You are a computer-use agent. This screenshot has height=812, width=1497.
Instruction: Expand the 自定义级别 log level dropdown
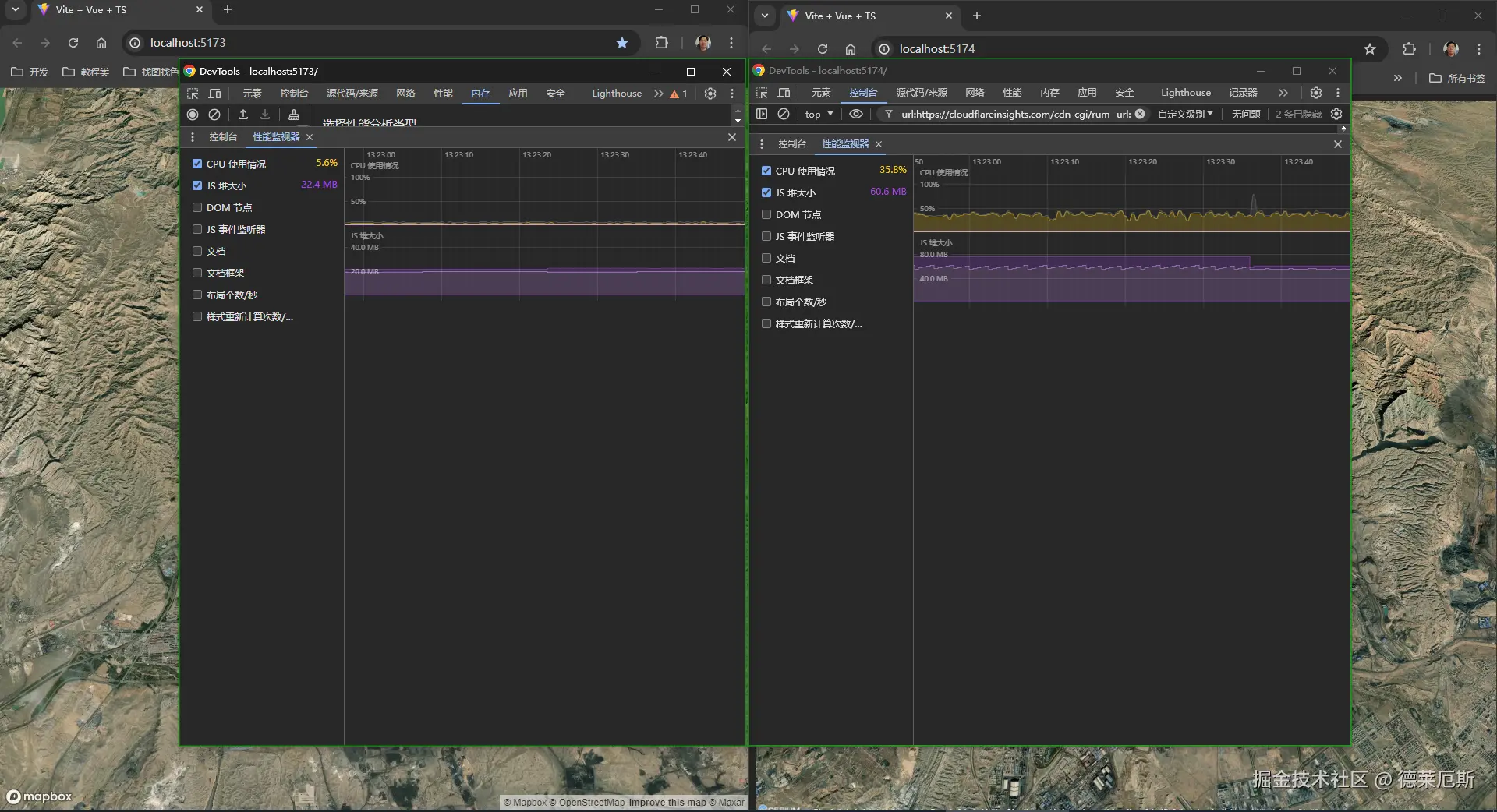(x=1184, y=114)
